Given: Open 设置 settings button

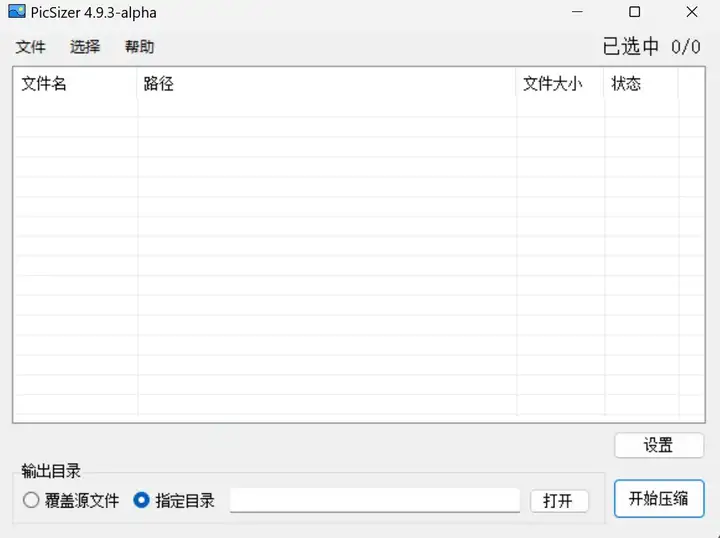Looking at the screenshot, I should (x=659, y=445).
